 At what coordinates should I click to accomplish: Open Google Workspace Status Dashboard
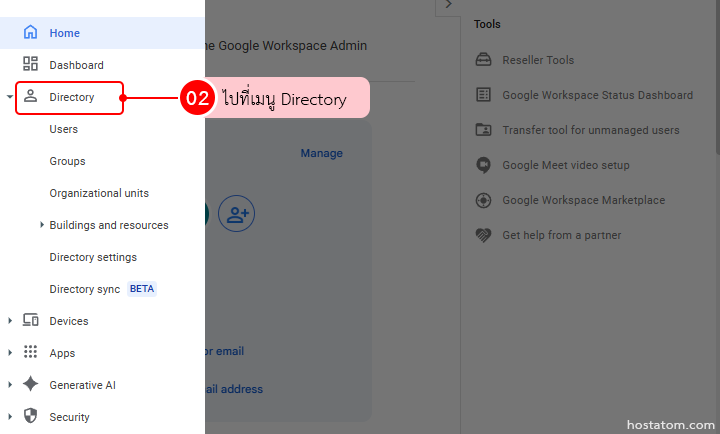(x=597, y=95)
